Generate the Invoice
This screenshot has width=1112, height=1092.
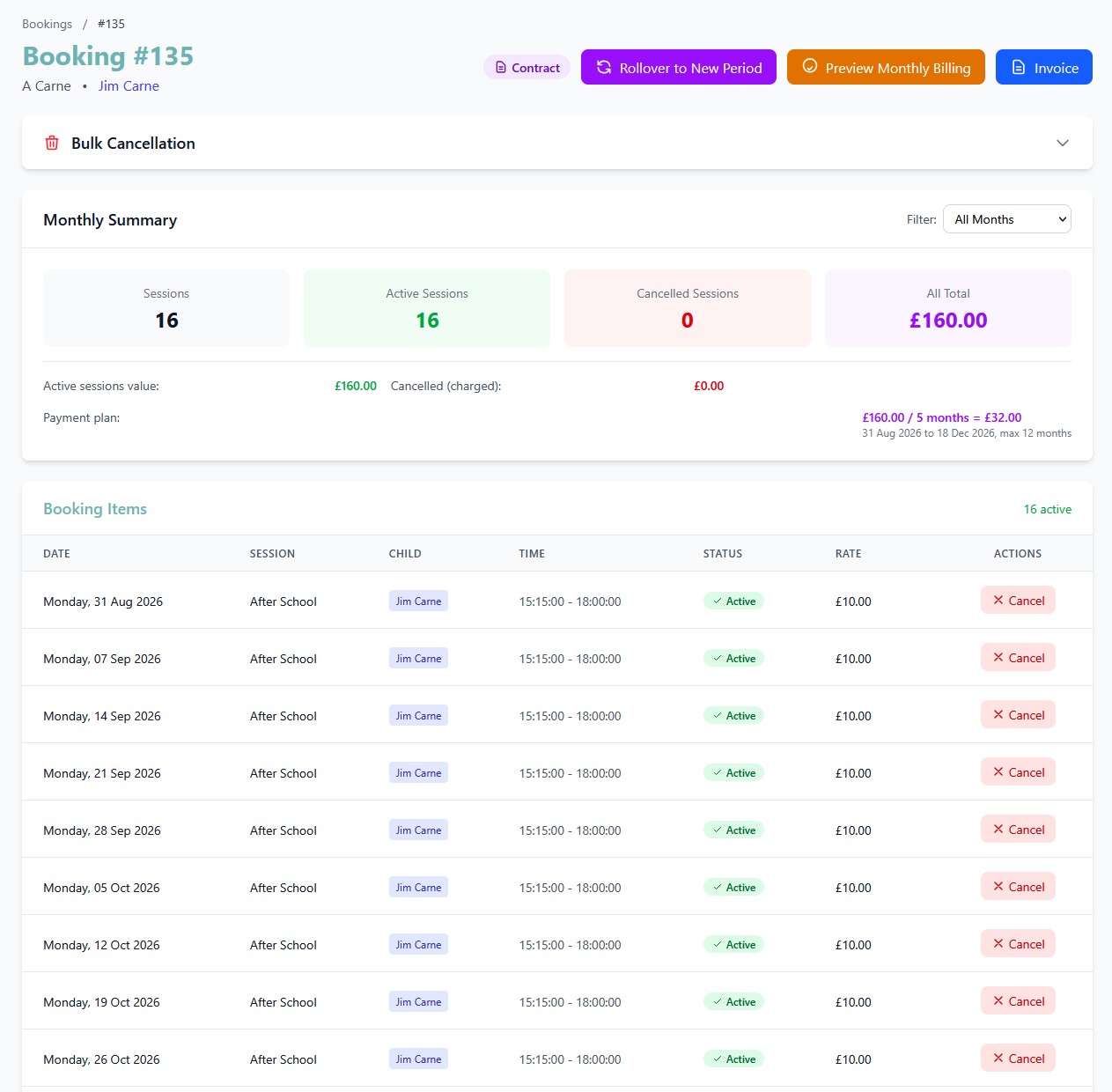click(x=1044, y=67)
